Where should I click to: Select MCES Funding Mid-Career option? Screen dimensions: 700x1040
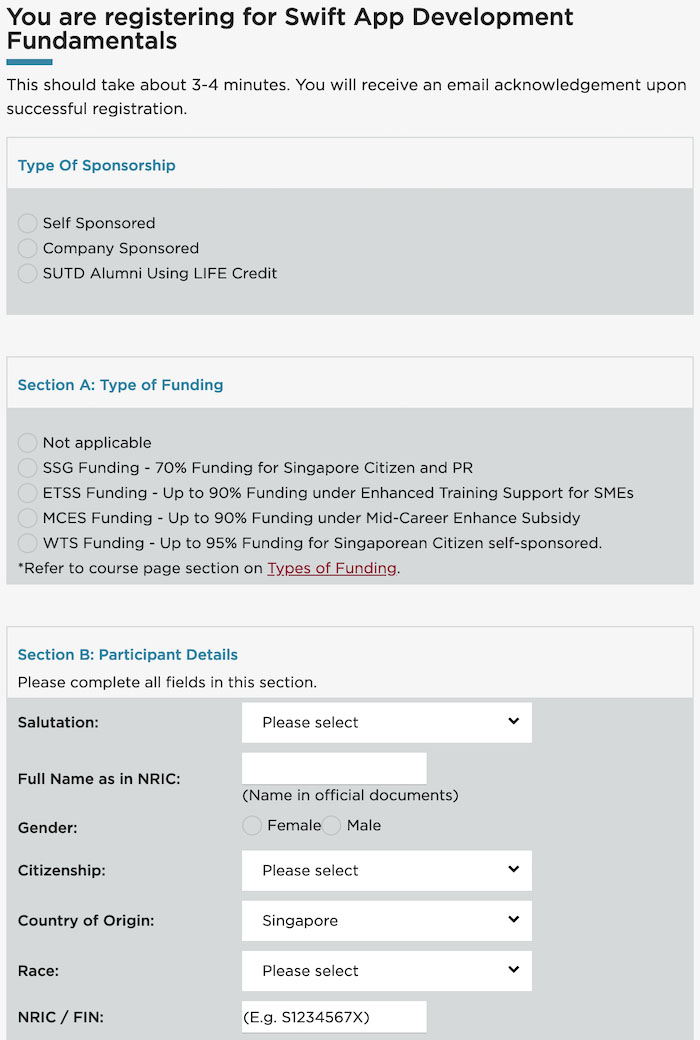pos(28,518)
